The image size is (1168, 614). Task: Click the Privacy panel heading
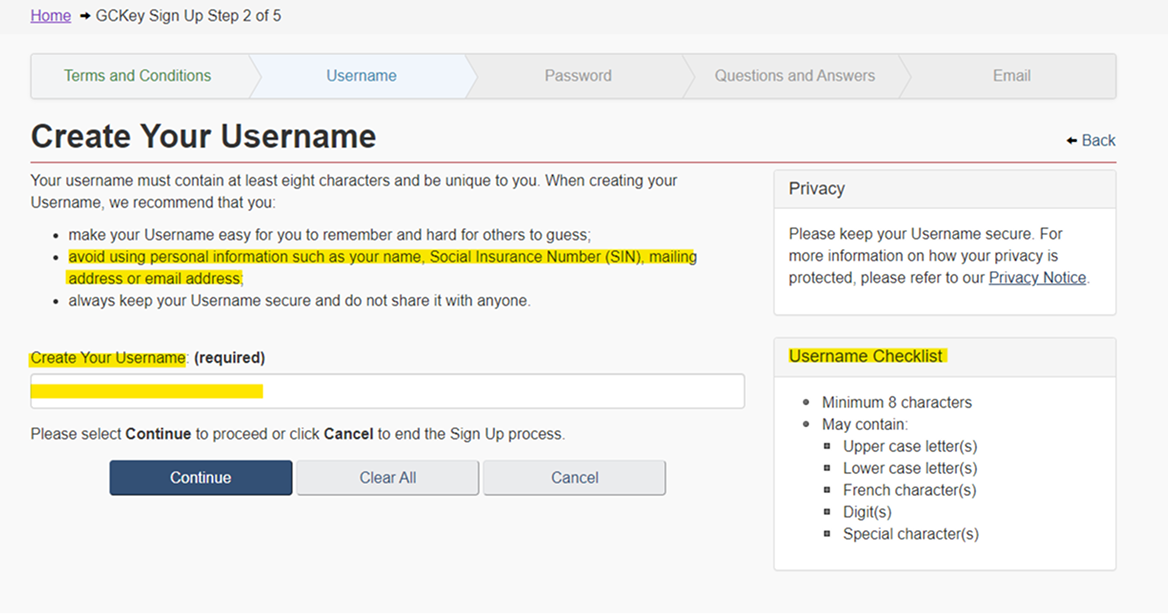[x=816, y=189]
